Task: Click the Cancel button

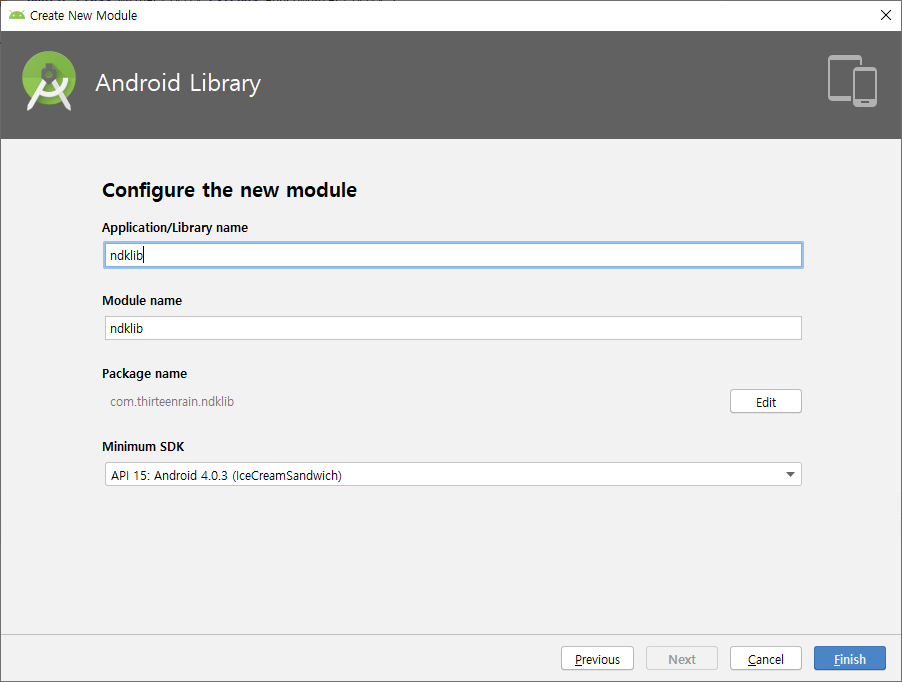Action: (x=765, y=658)
